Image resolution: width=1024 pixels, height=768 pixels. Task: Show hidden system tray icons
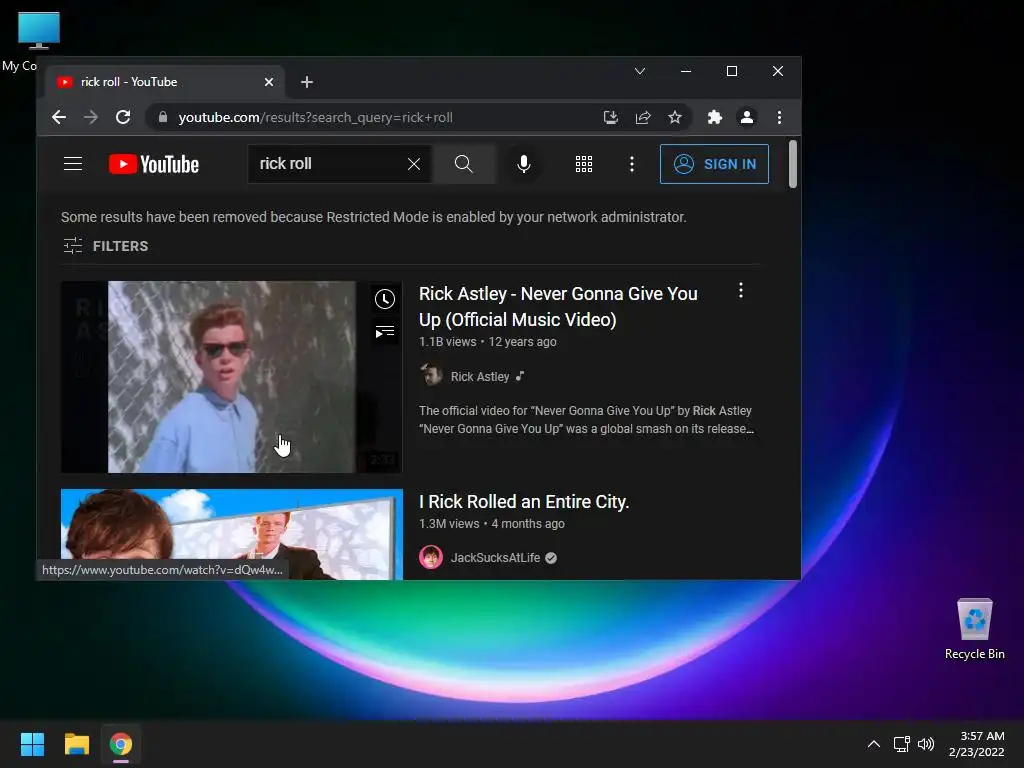click(874, 744)
